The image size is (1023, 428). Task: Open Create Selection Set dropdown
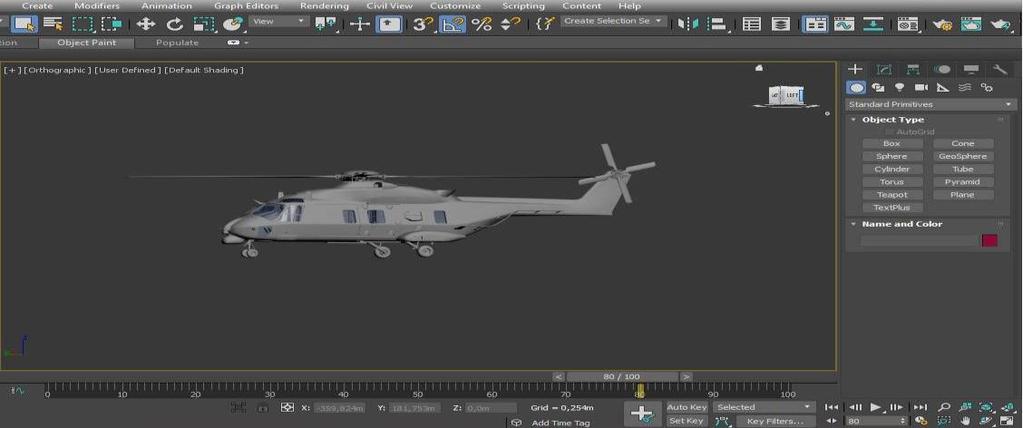(x=614, y=21)
